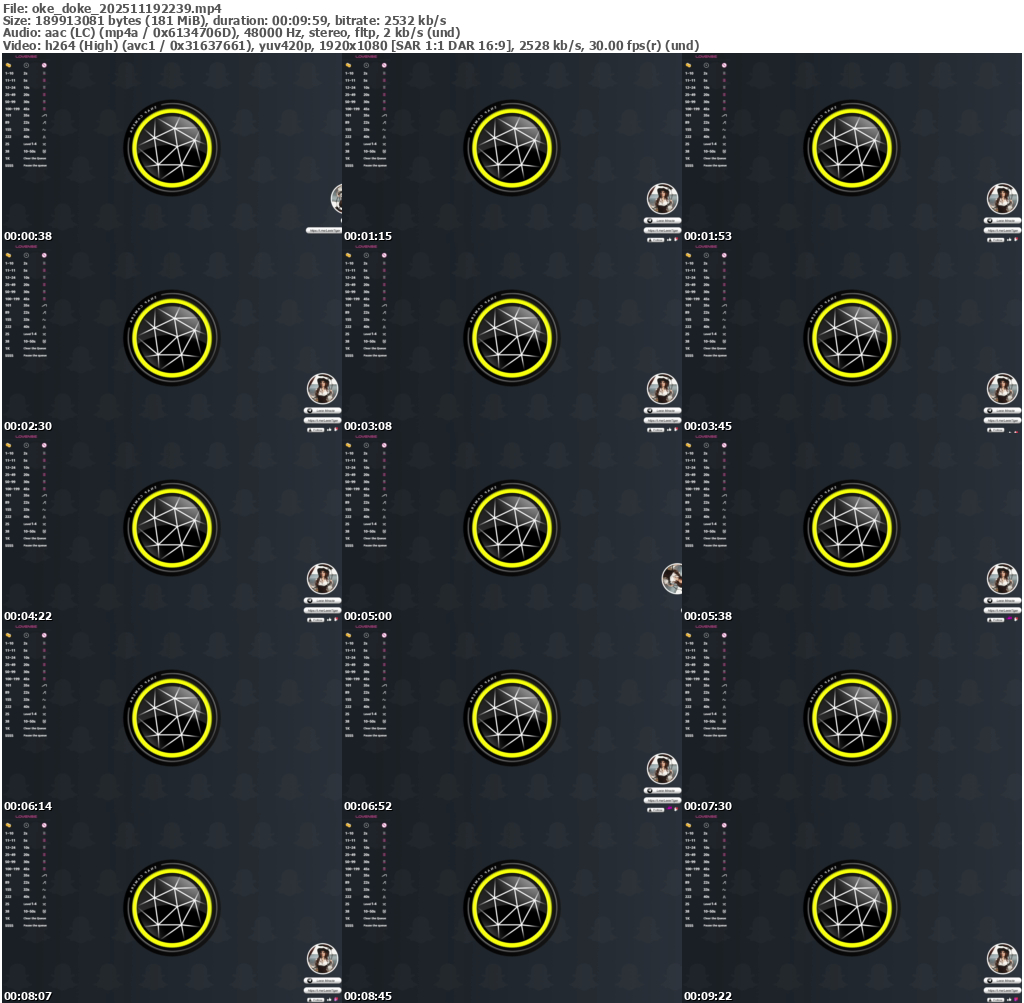Click the pink toy icon in the 00:01:53 frame
The image size is (1024, 1003).
tap(724, 65)
